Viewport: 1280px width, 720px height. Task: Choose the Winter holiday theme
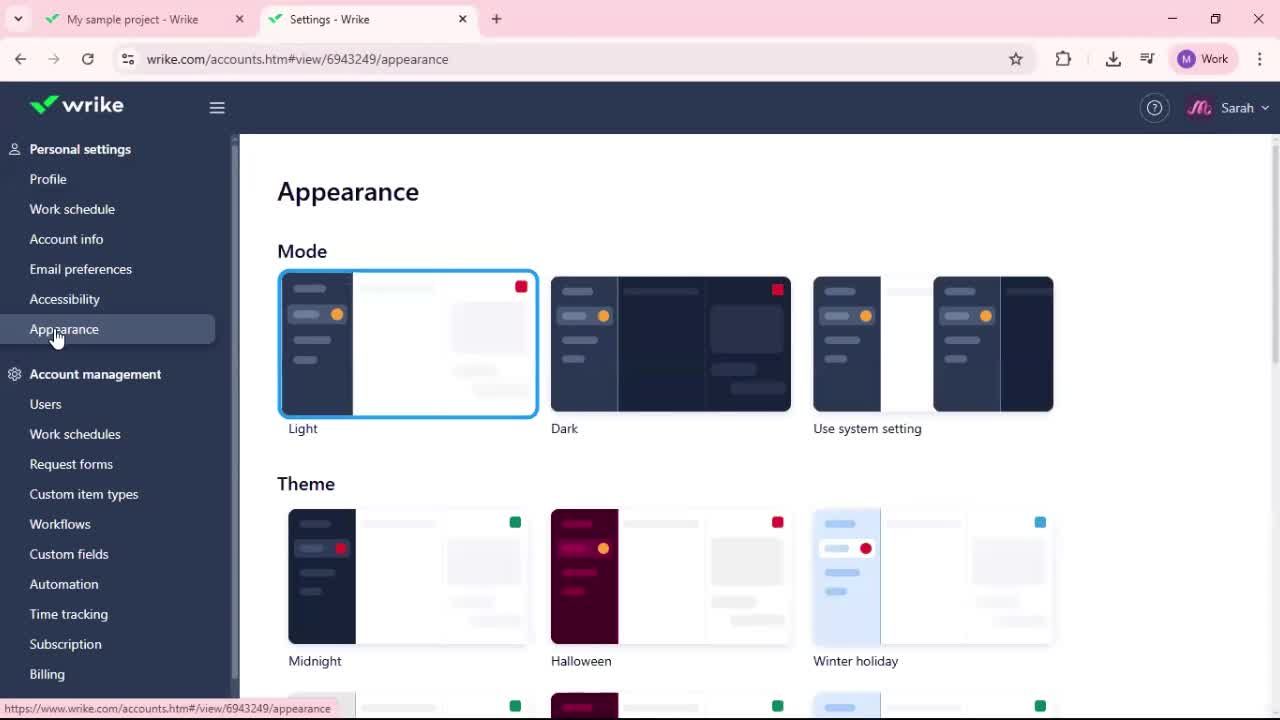[933, 576]
